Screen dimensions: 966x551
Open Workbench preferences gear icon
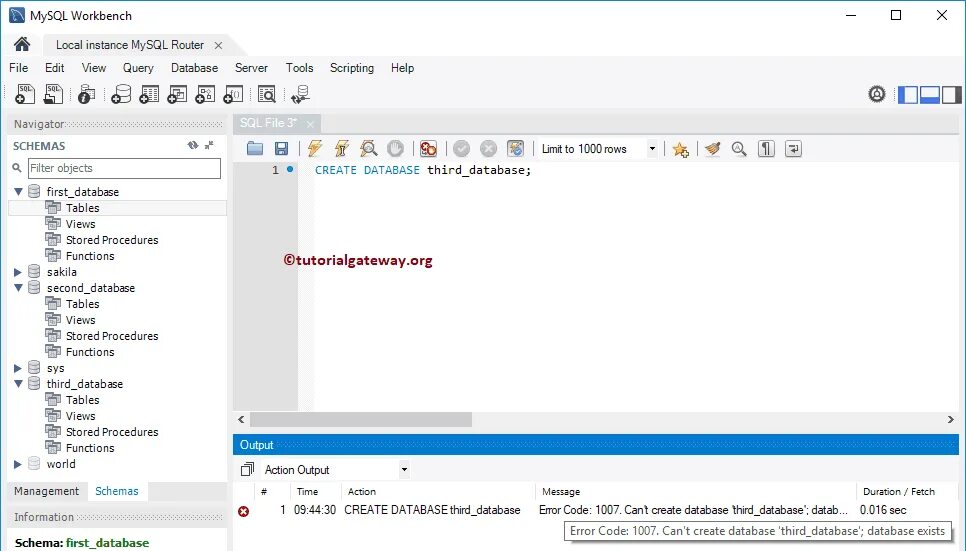coord(877,94)
